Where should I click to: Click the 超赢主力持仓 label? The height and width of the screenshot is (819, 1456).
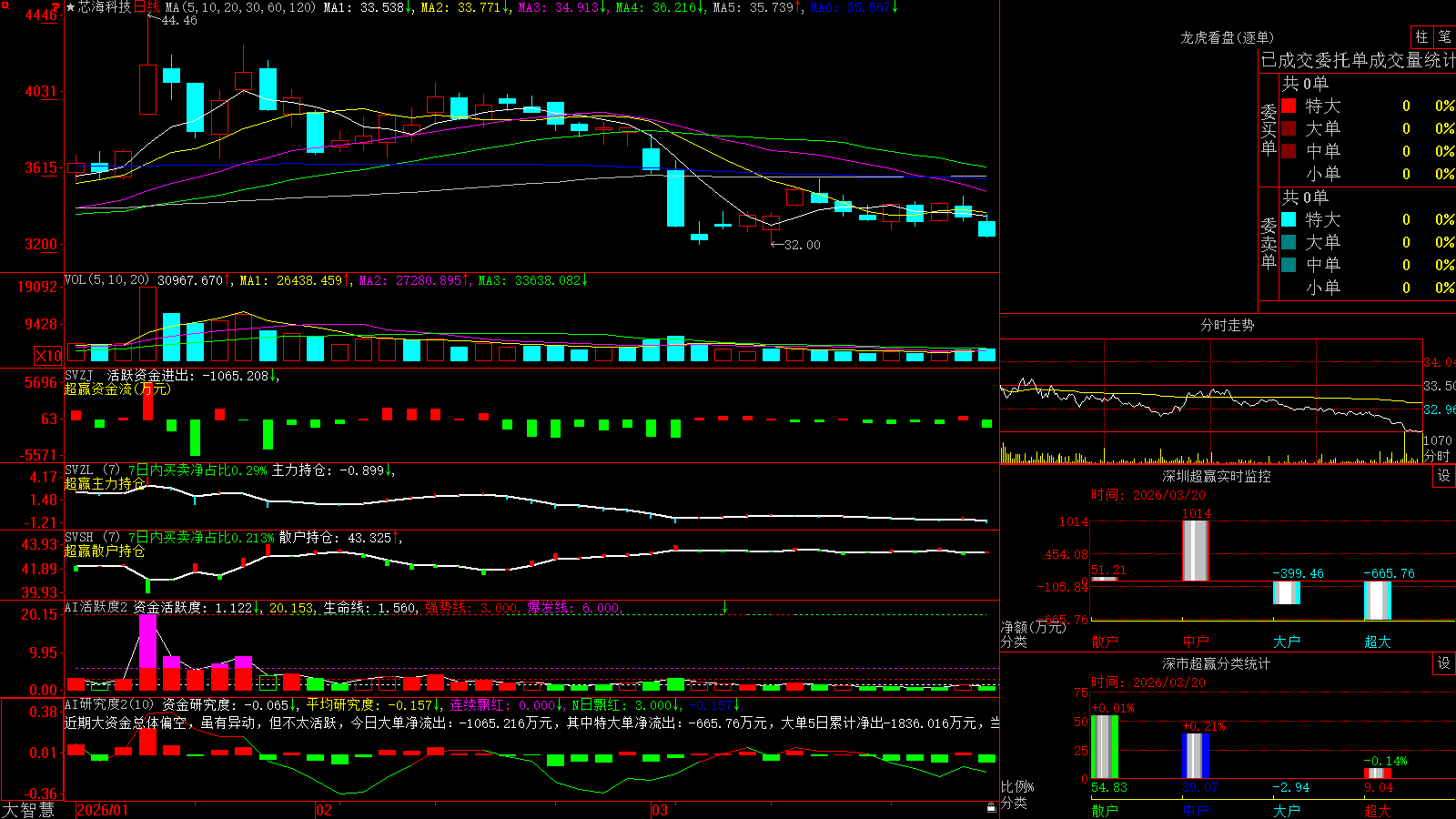pos(105,484)
